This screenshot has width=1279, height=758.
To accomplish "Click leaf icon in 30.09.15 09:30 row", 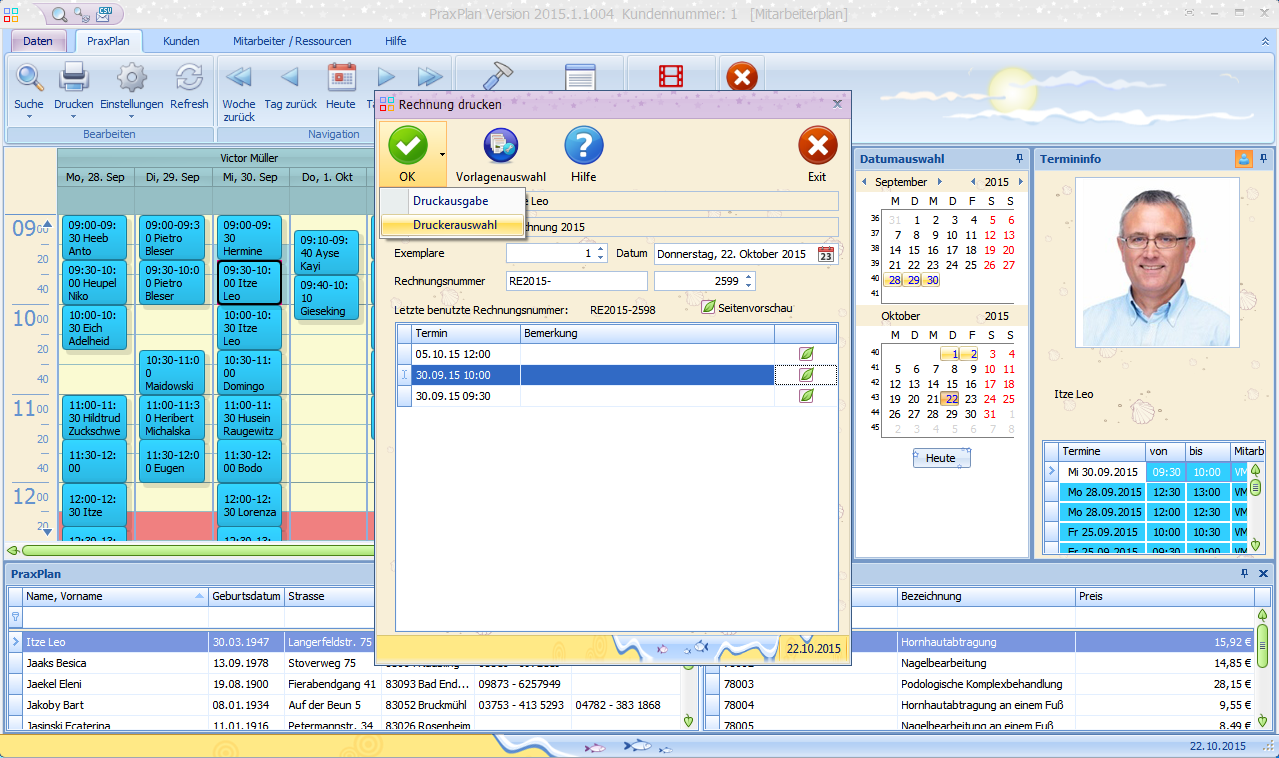I will tap(806, 396).
